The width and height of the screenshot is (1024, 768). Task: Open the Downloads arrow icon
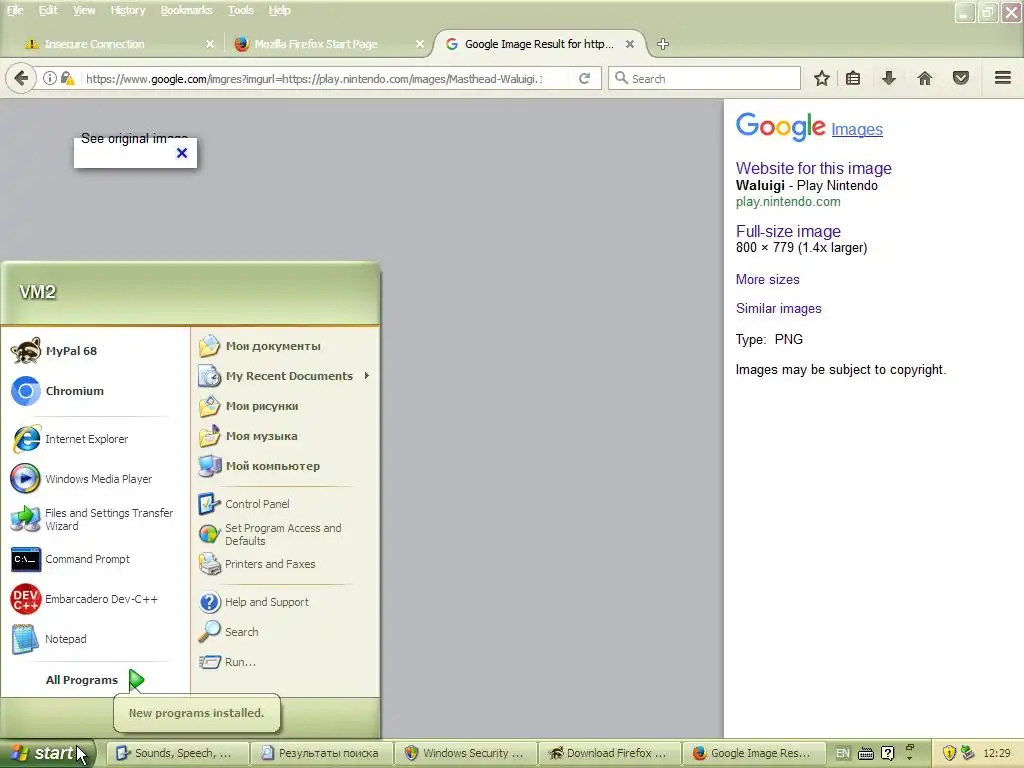(x=889, y=78)
